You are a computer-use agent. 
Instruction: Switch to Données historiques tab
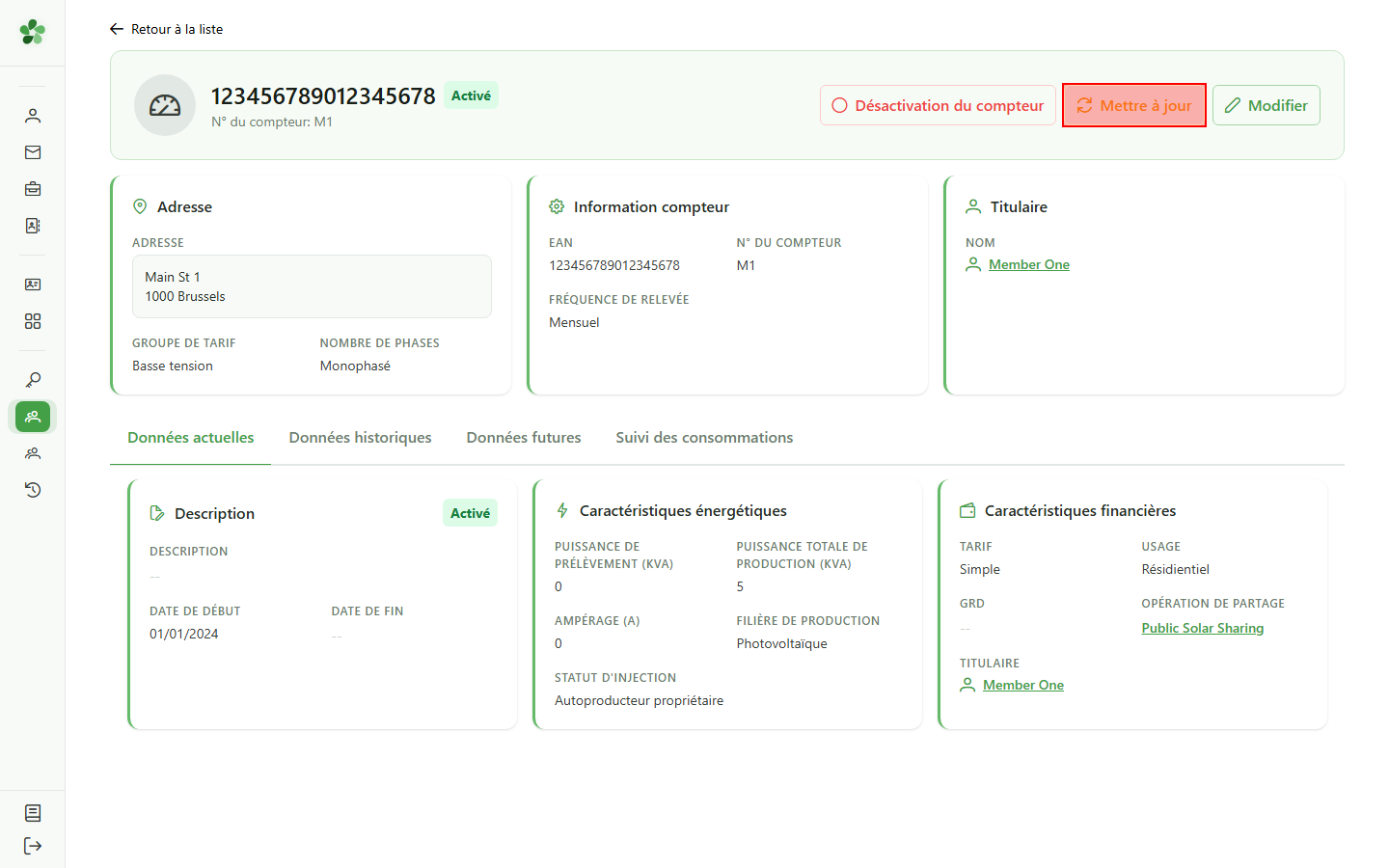[x=361, y=438]
